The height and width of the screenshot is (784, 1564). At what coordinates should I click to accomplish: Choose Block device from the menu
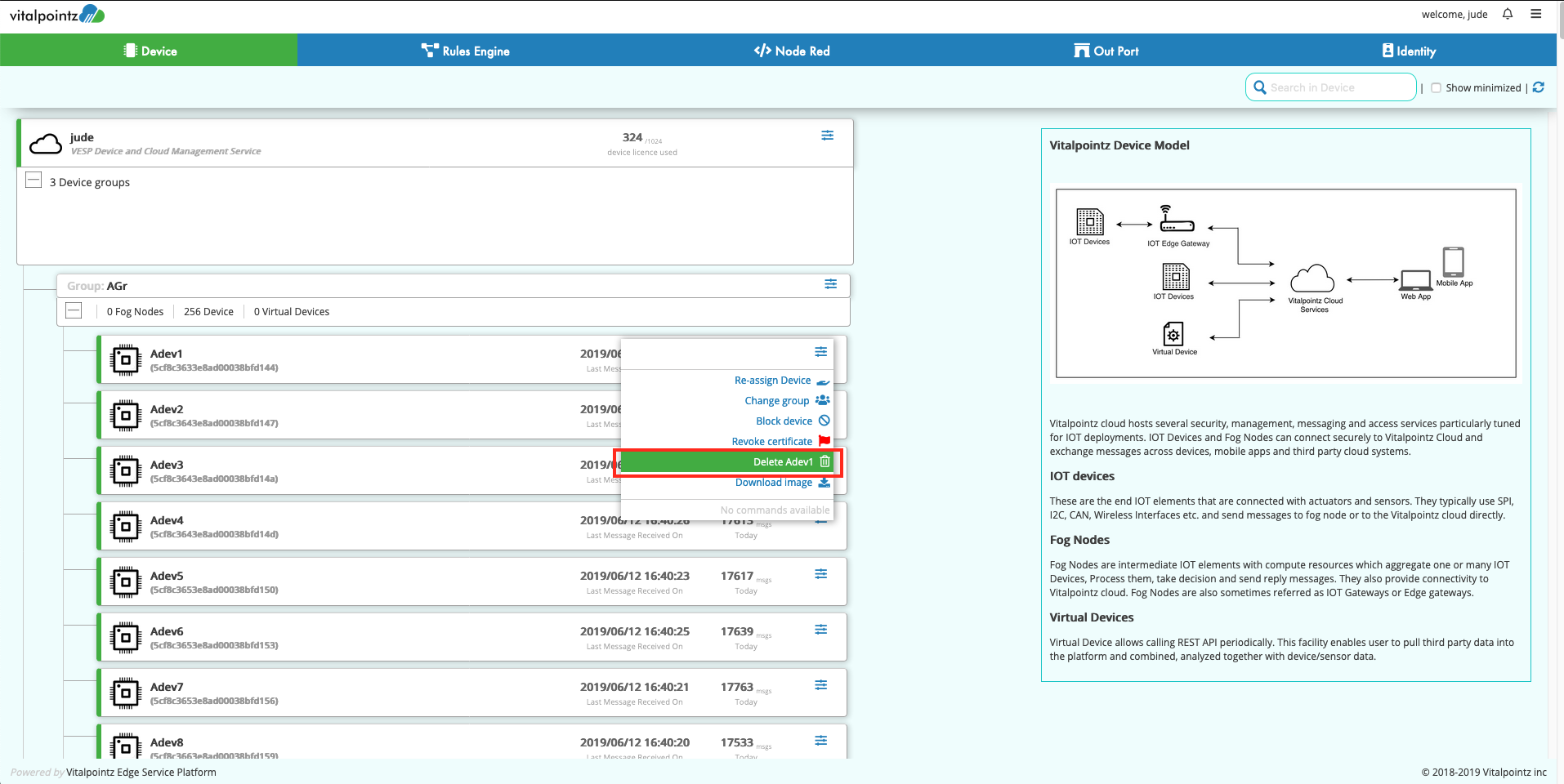[784, 421]
